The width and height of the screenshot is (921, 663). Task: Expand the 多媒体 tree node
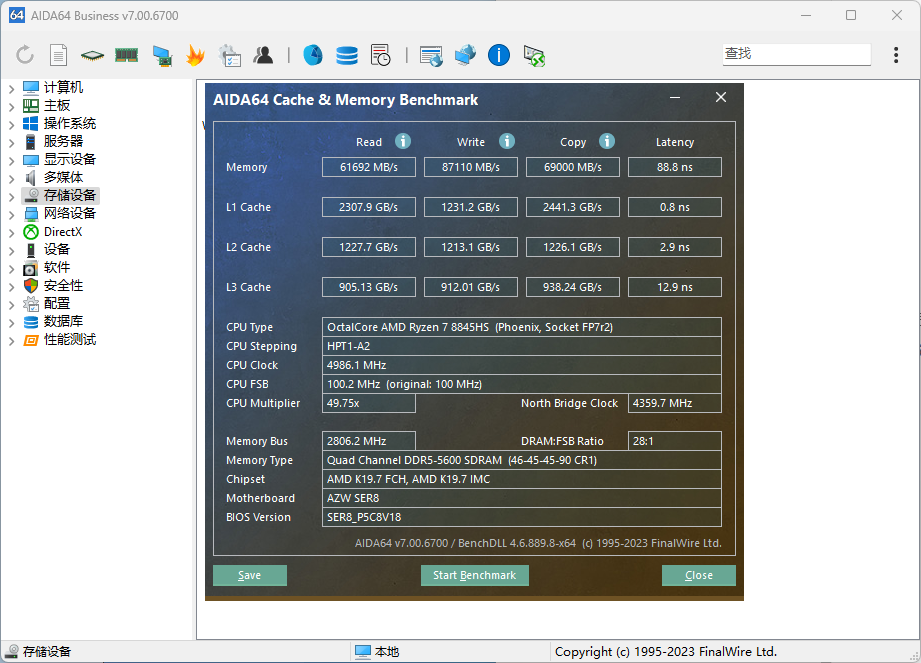[x=12, y=179]
